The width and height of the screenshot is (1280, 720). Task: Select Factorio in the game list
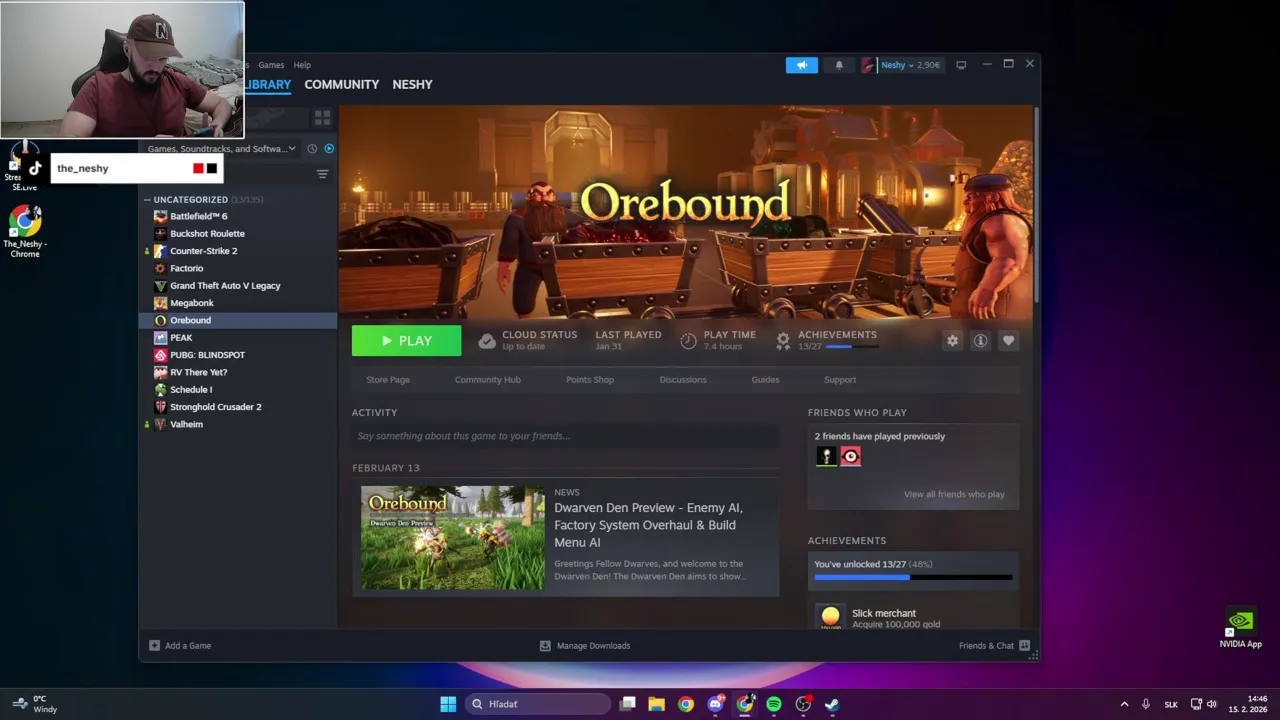pyautogui.click(x=186, y=268)
